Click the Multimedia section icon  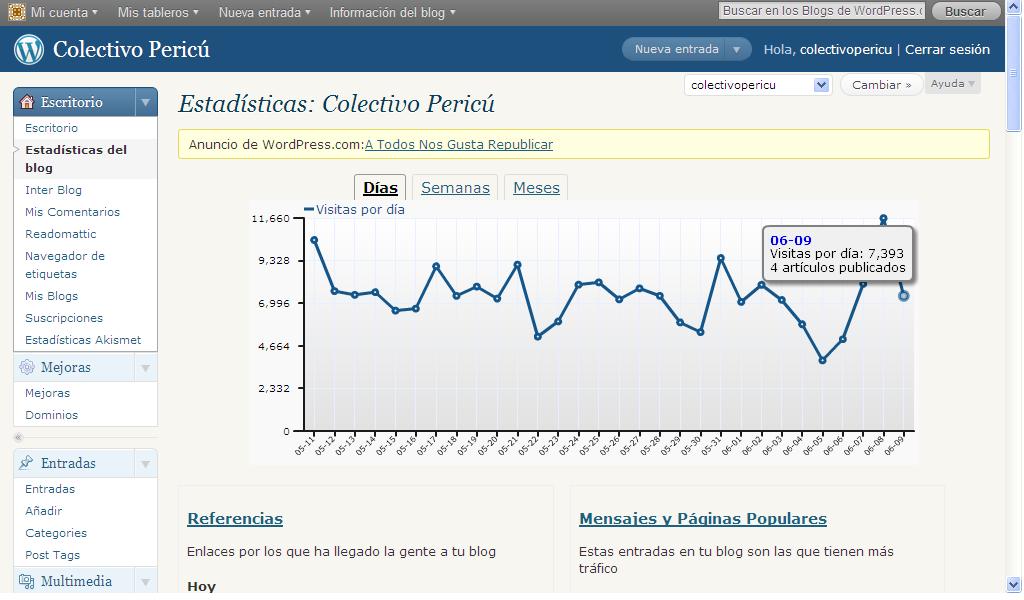pyautogui.click(x=27, y=581)
